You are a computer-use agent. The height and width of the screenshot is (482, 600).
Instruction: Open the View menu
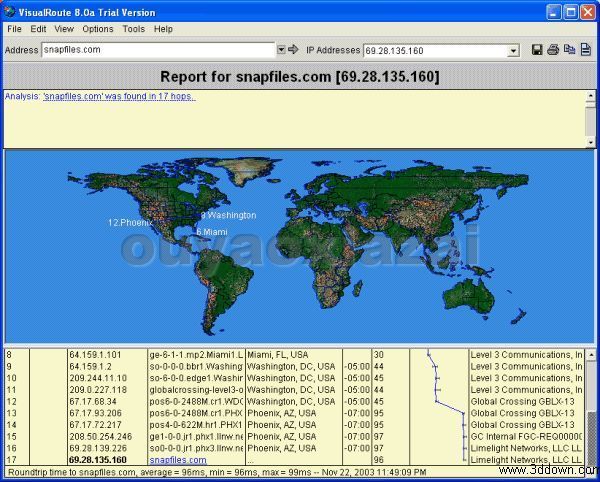click(x=64, y=29)
